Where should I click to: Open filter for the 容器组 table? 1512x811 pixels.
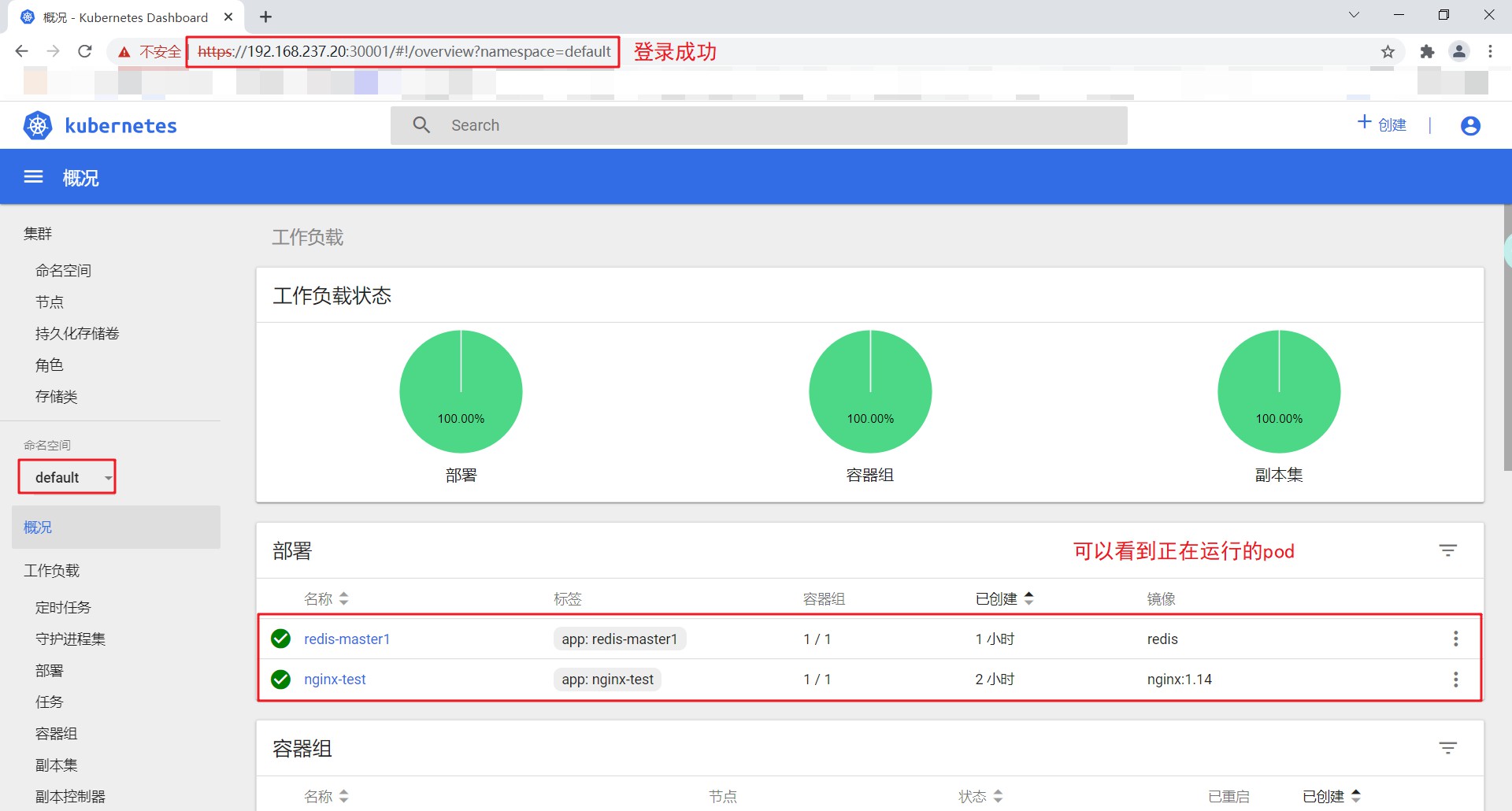[x=1448, y=748]
